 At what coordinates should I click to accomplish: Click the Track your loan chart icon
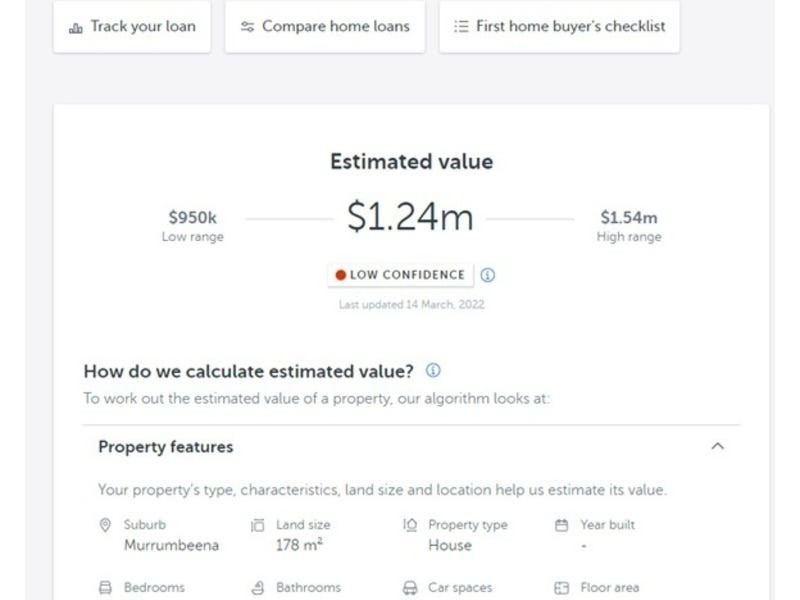76,27
